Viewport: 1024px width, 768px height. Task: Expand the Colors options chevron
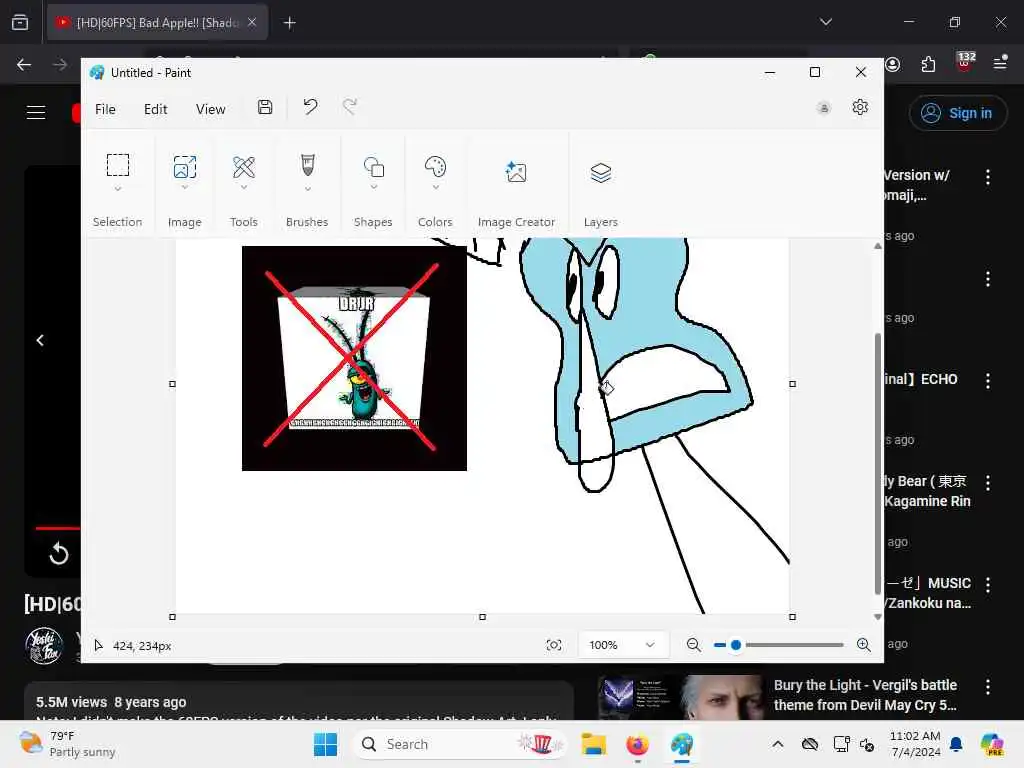click(435, 187)
